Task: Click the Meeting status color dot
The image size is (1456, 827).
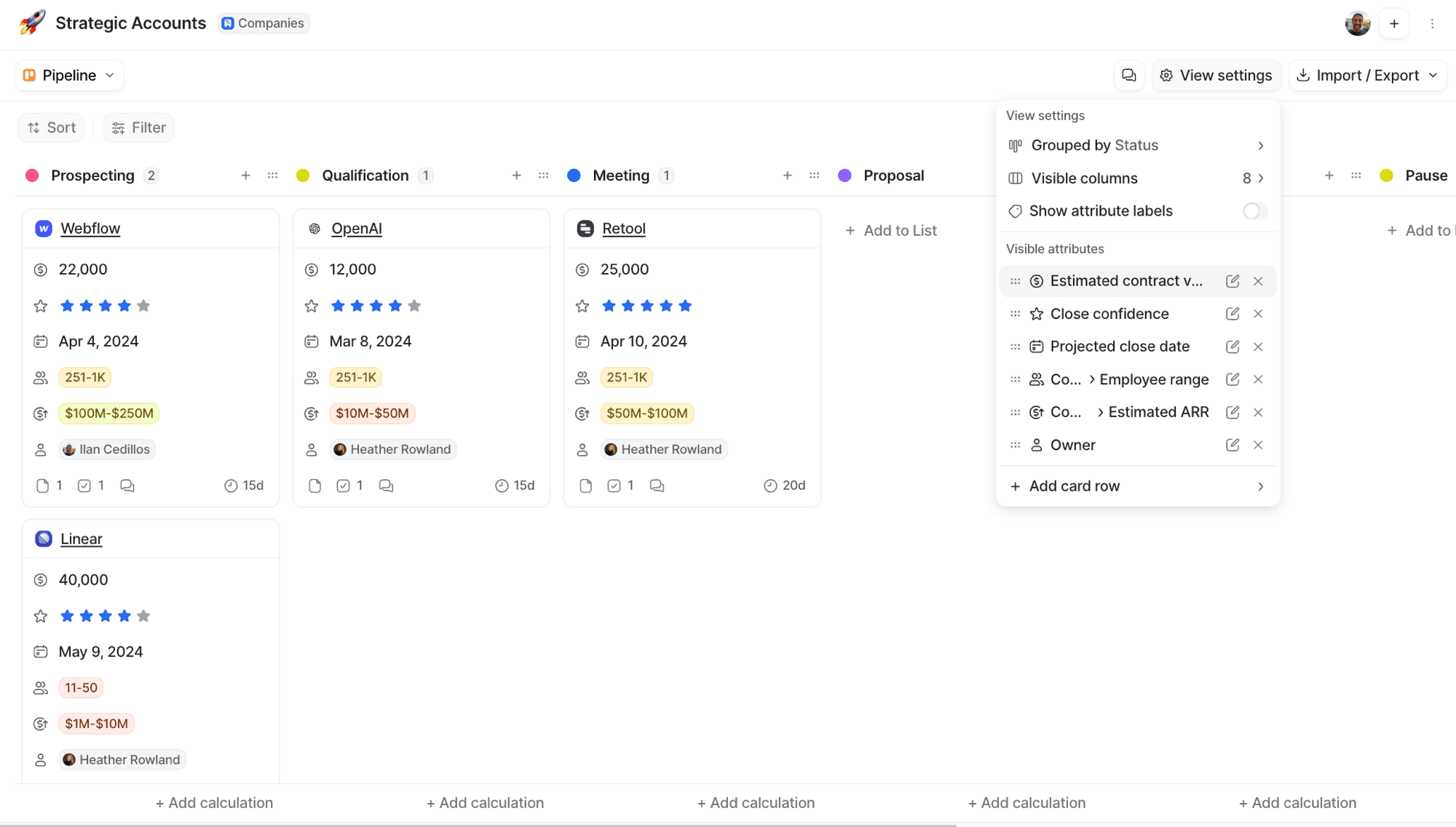Action: (x=574, y=175)
